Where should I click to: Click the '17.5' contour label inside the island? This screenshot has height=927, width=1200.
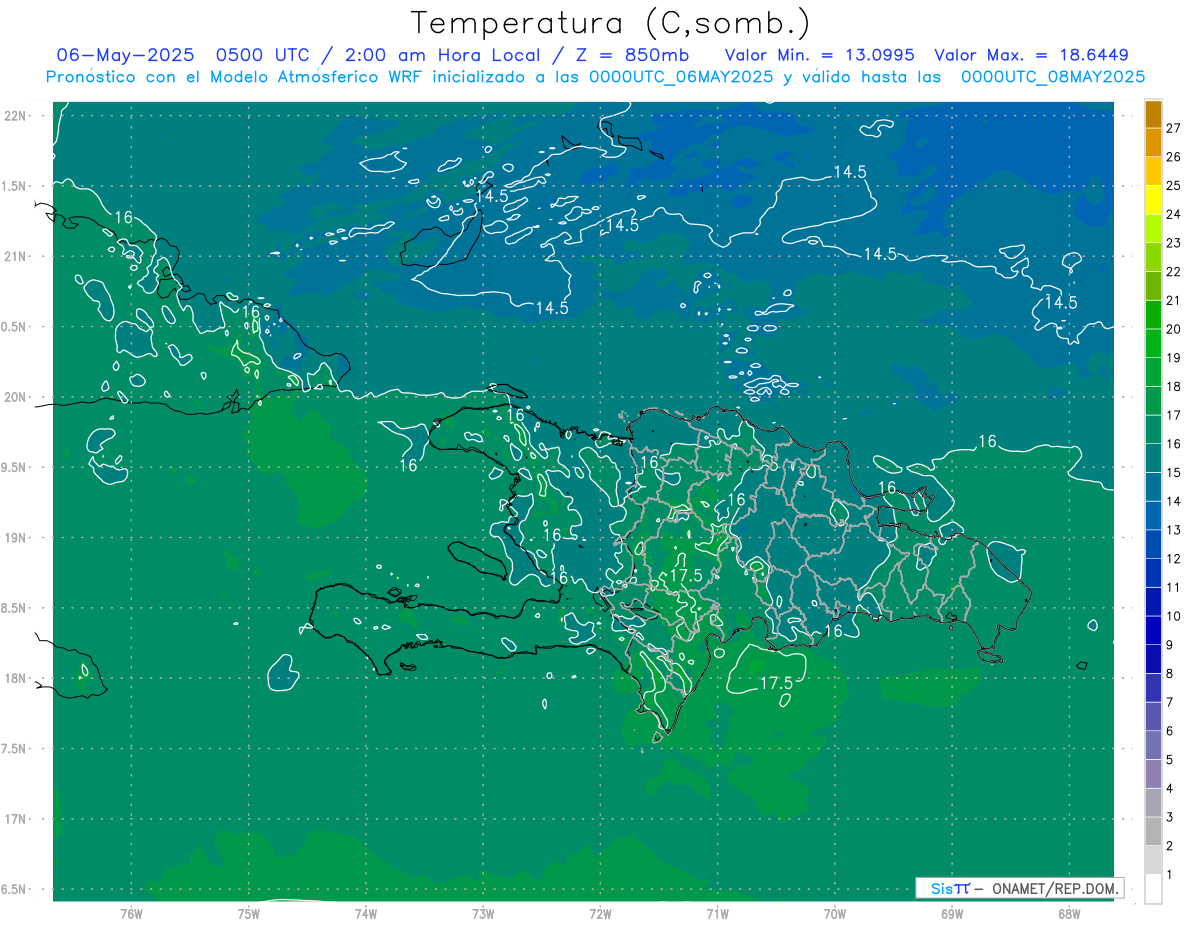coord(686,575)
